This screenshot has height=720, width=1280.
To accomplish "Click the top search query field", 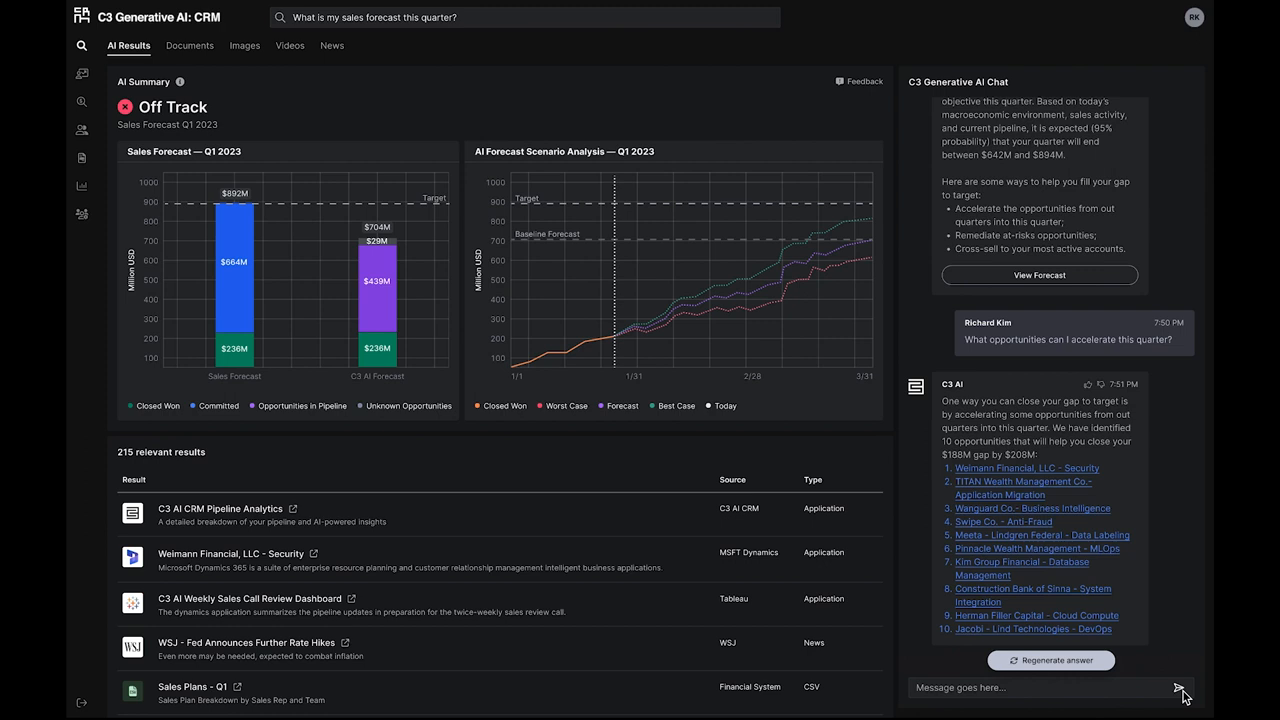I will click(525, 17).
